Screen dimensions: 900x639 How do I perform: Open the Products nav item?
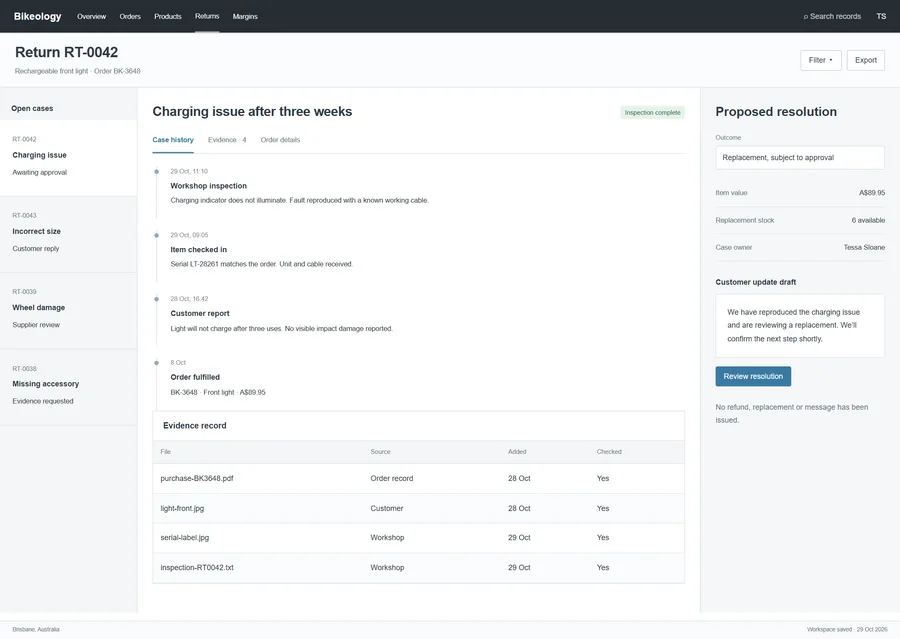click(x=168, y=17)
